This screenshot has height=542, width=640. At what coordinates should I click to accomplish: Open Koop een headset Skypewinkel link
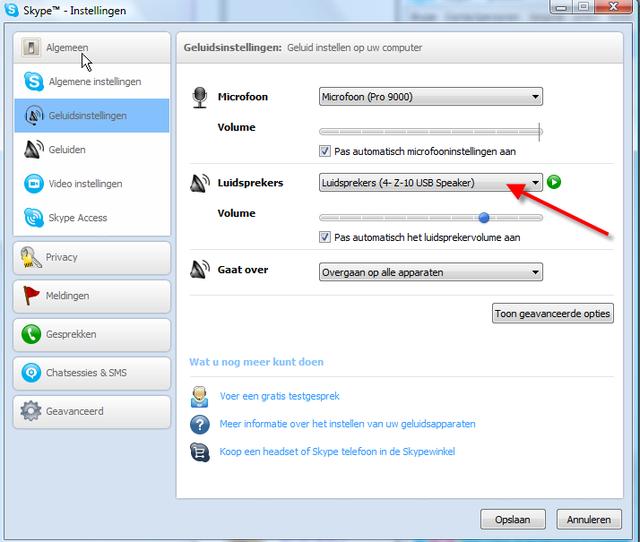coord(337,452)
